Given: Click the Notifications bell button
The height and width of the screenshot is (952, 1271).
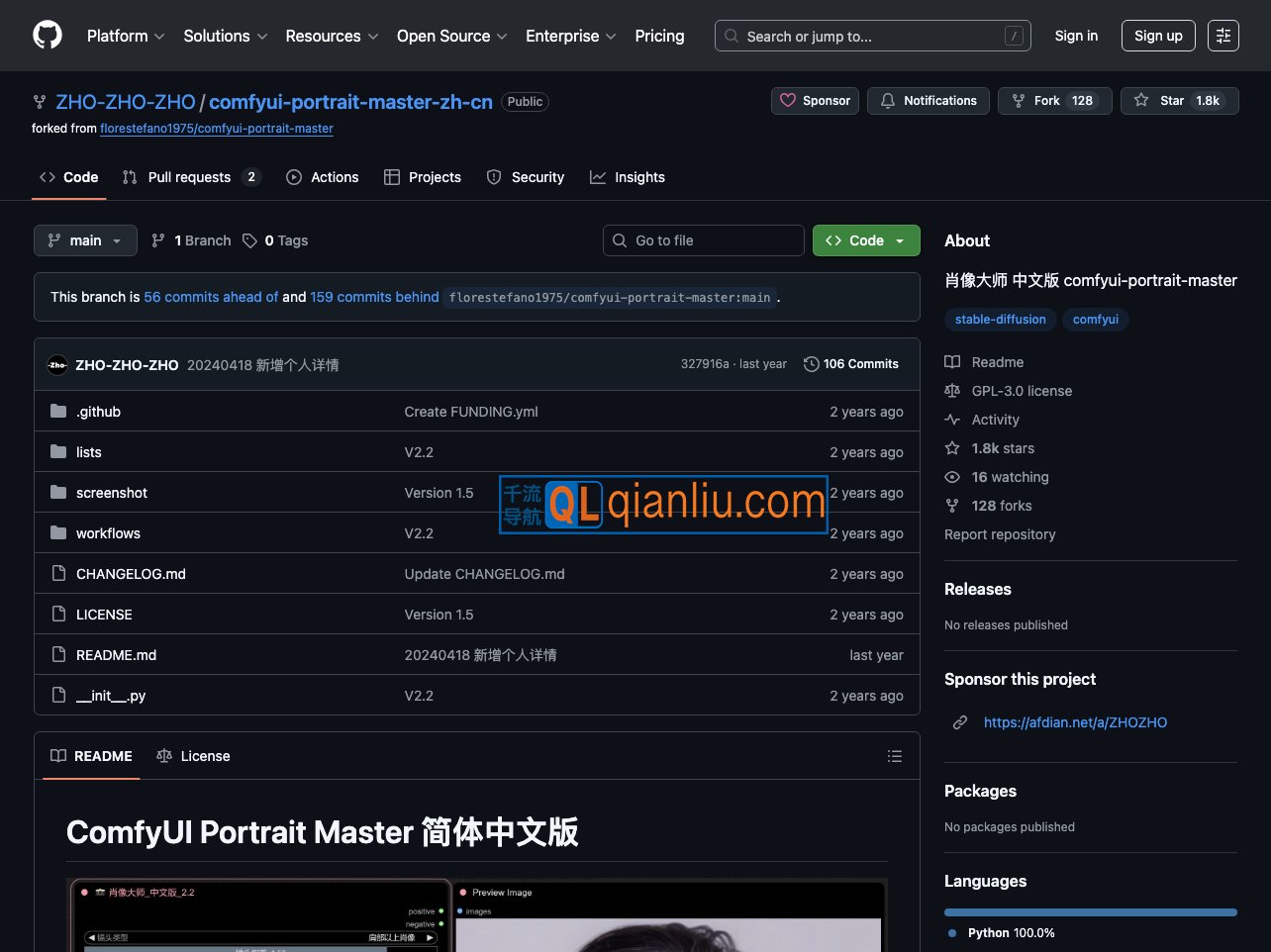Looking at the screenshot, I should (x=928, y=101).
